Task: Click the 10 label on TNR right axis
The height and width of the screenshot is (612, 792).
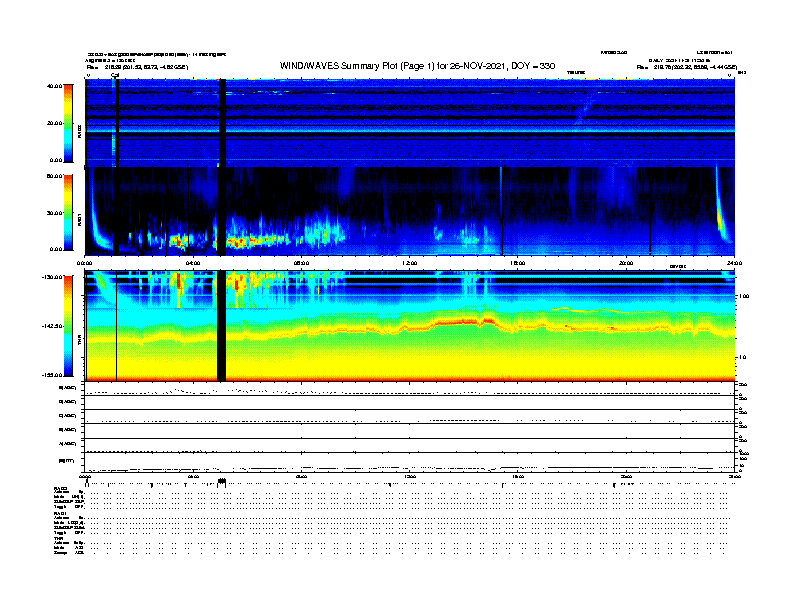Action: pyautogui.click(x=742, y=357)
